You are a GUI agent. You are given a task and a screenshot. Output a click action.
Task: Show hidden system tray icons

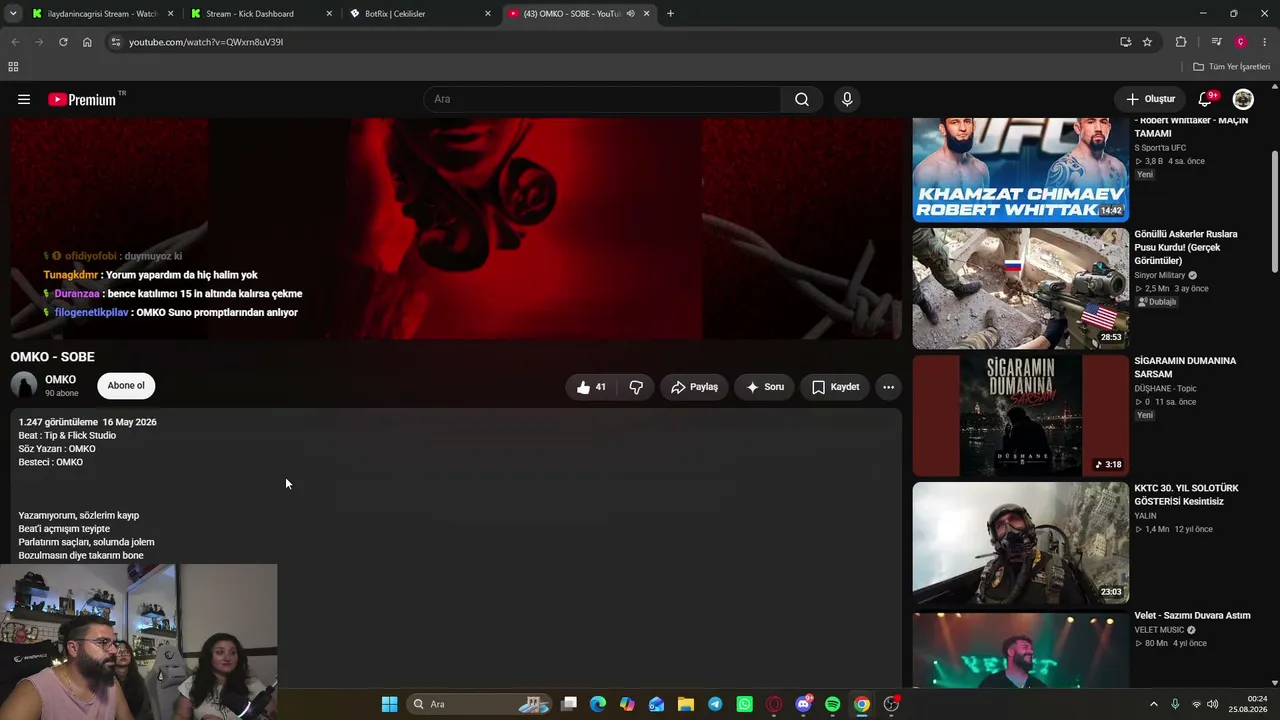click(1153, 704)
